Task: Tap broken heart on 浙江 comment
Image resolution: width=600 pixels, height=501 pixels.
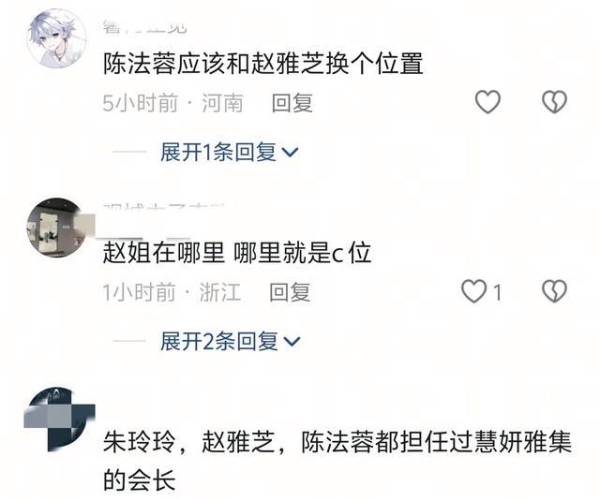Action: [x=554, y=292]
